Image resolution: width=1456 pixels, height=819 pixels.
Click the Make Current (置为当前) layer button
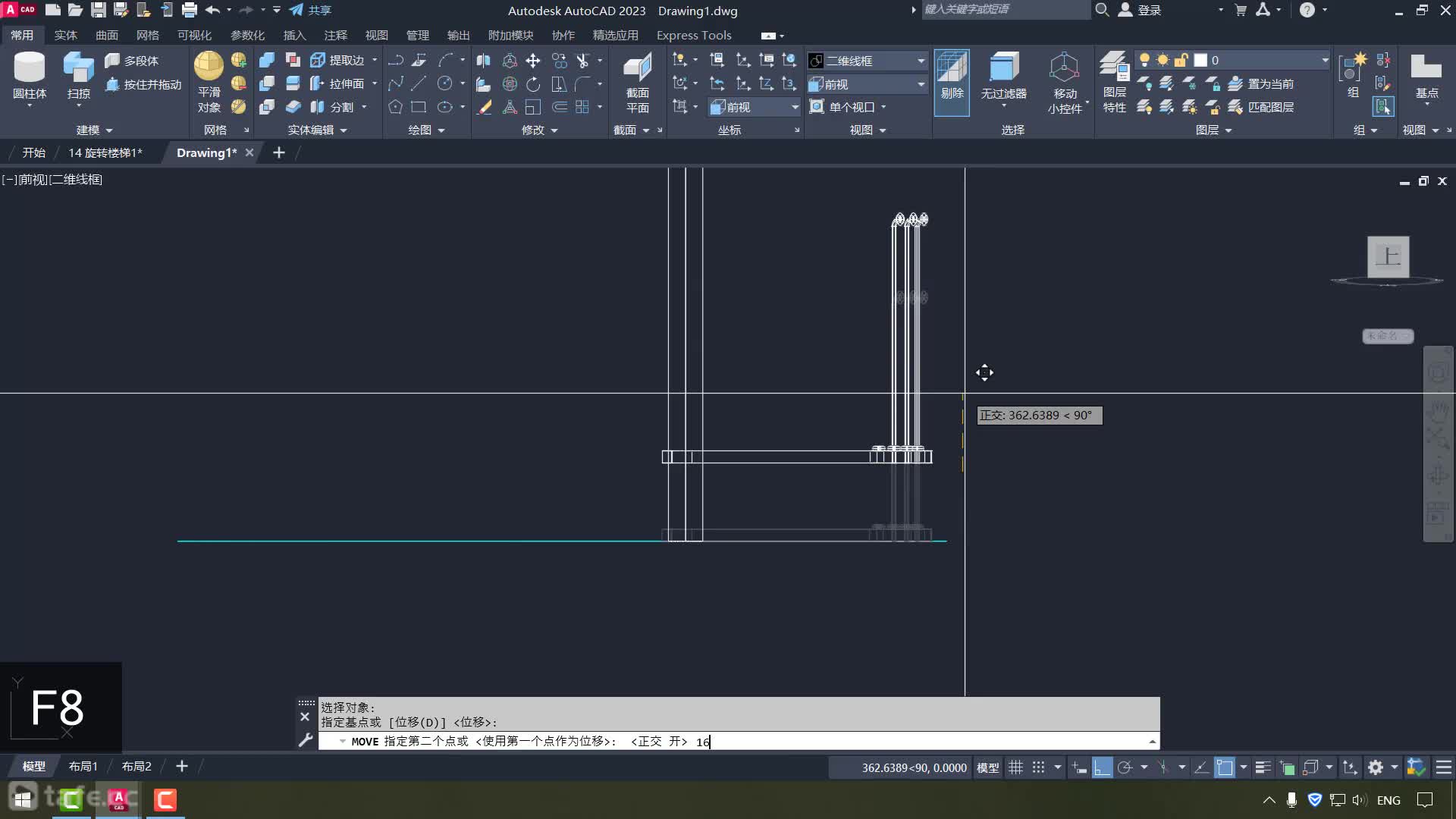[x=1261, y=83]
